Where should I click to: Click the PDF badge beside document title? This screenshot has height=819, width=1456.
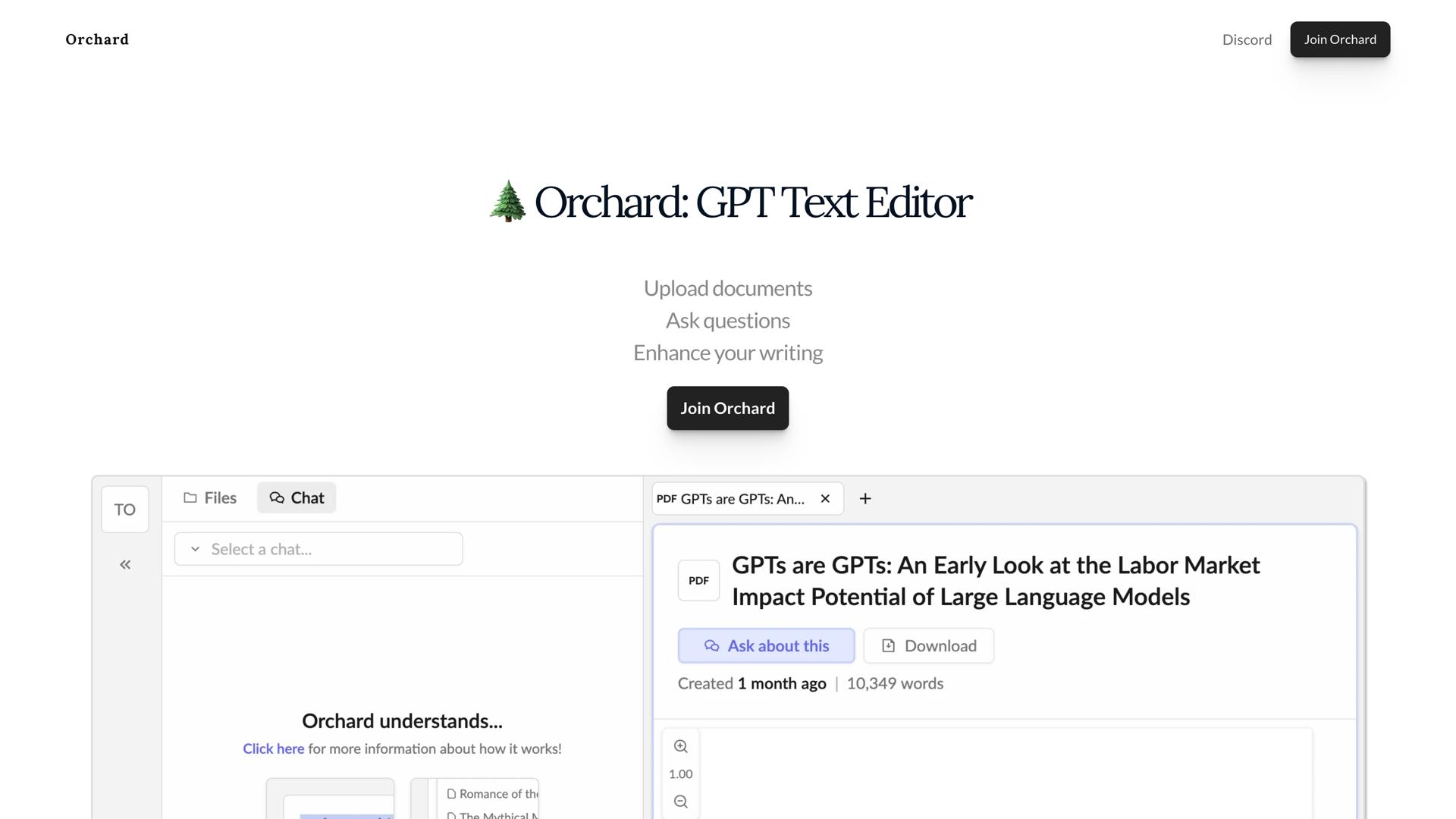pos(698,580)
